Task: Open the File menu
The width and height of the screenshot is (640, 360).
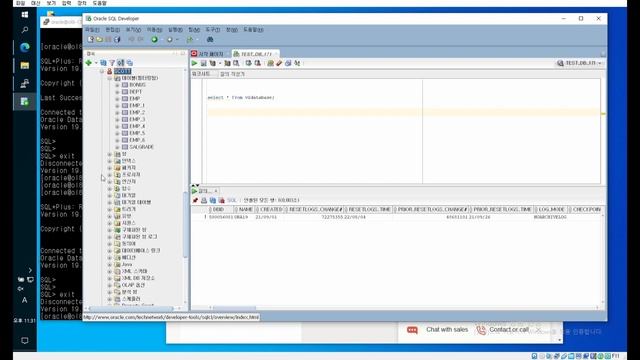Action: pos(92,30)
